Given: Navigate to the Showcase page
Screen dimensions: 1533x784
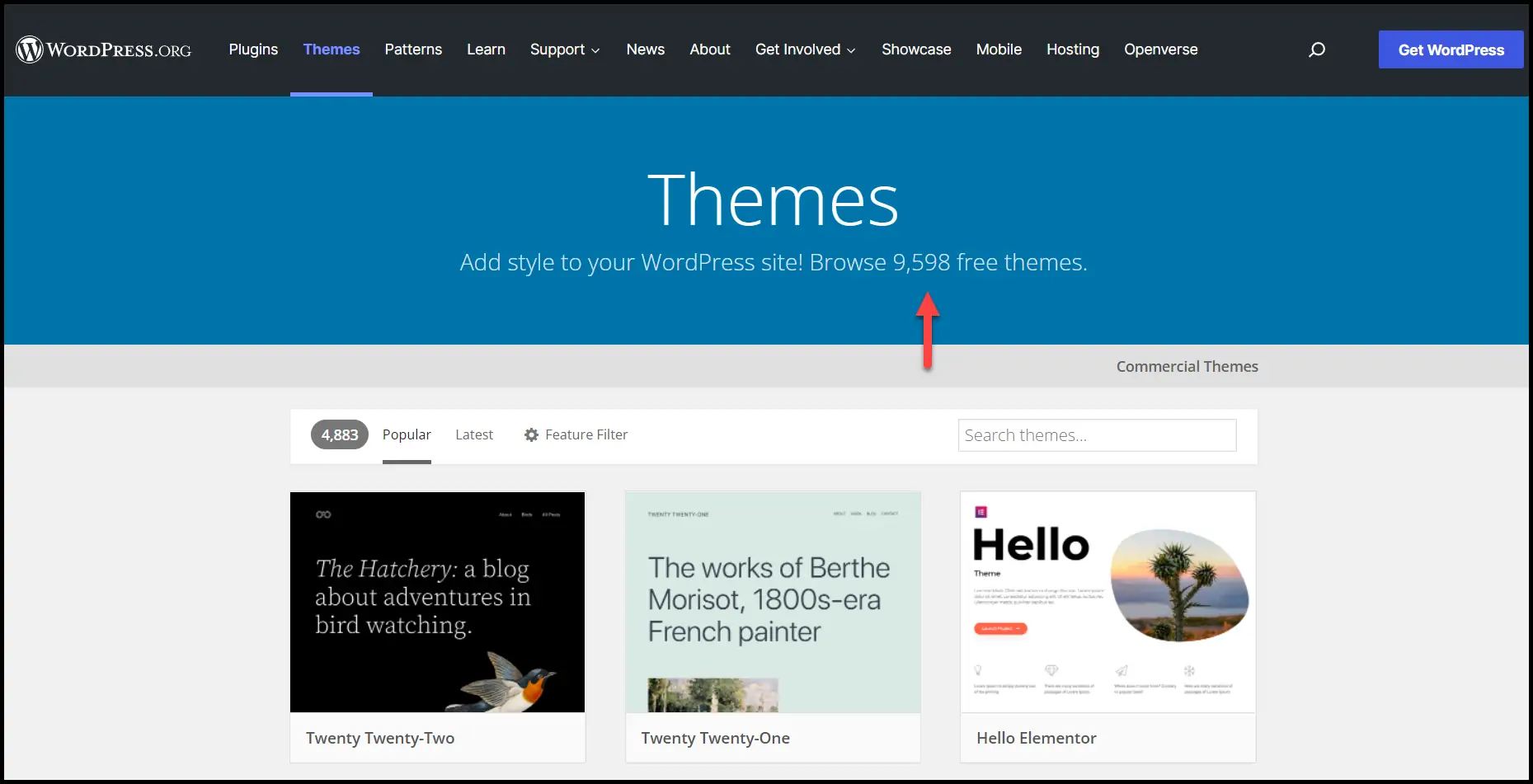Looking at the screenshot, I should 916,49.
